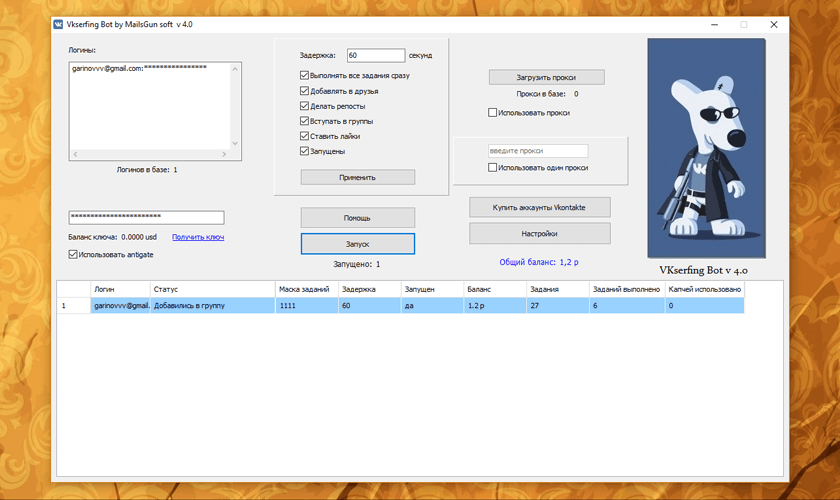Click scroll-right arrow in logins box
Screen dimensions: 840x500
(224, 154)
